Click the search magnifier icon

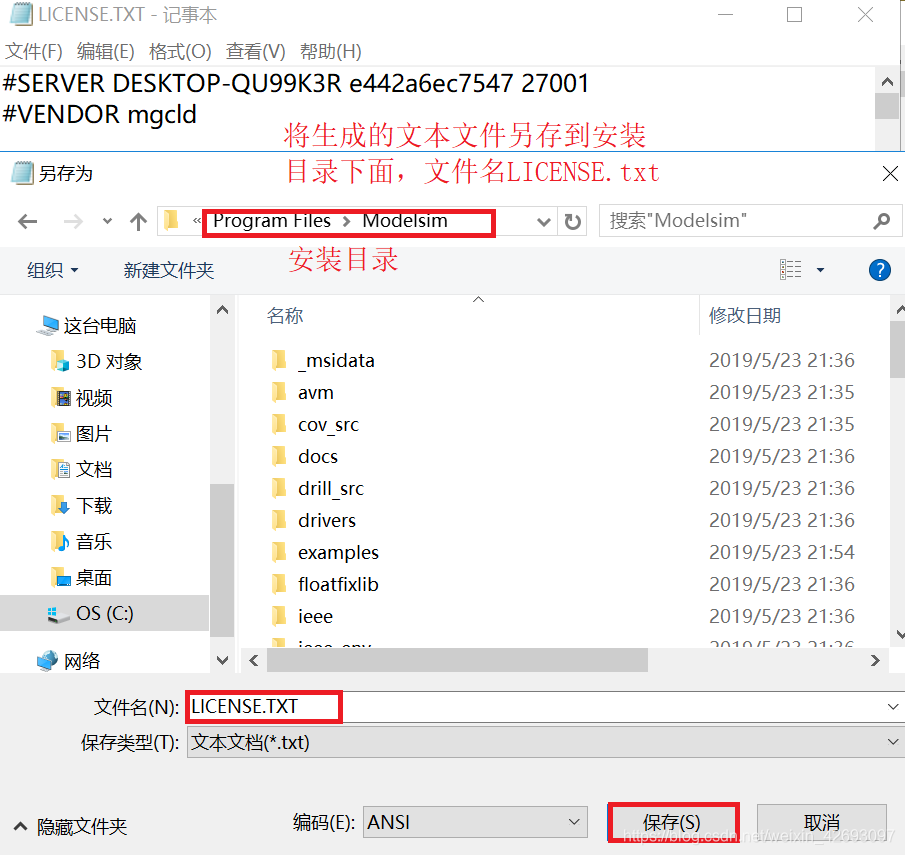click(881, 220)
